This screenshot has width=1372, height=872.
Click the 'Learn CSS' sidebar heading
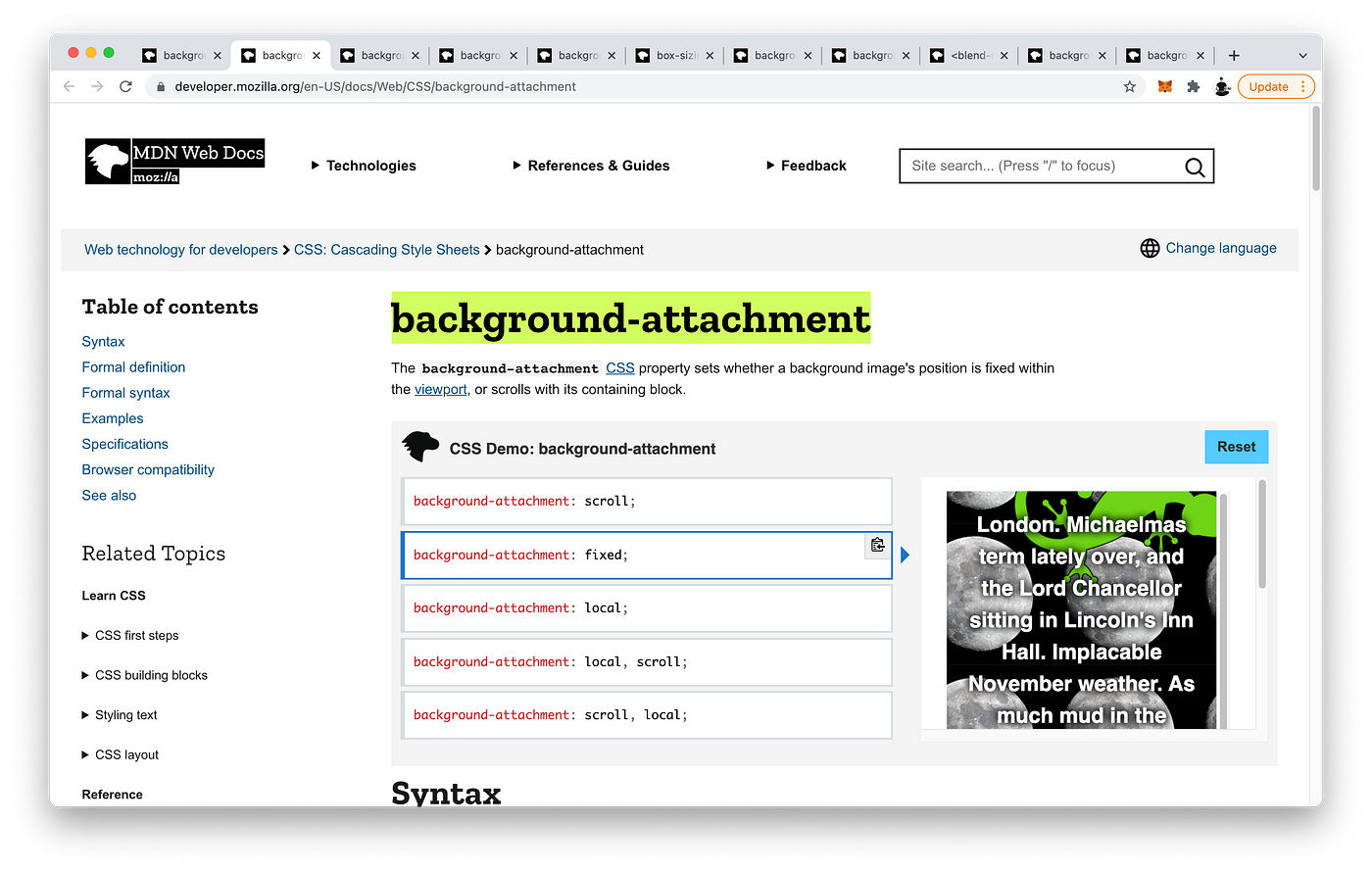pyautogui.click(x=114, y=596)
